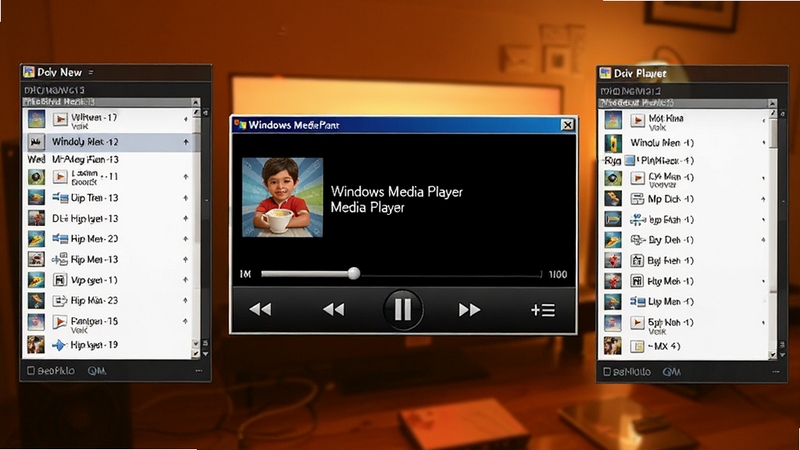Click the list icon beside 'Lip Men -1)'
Viewport: 800px width, 450px height.
[637, 302]
